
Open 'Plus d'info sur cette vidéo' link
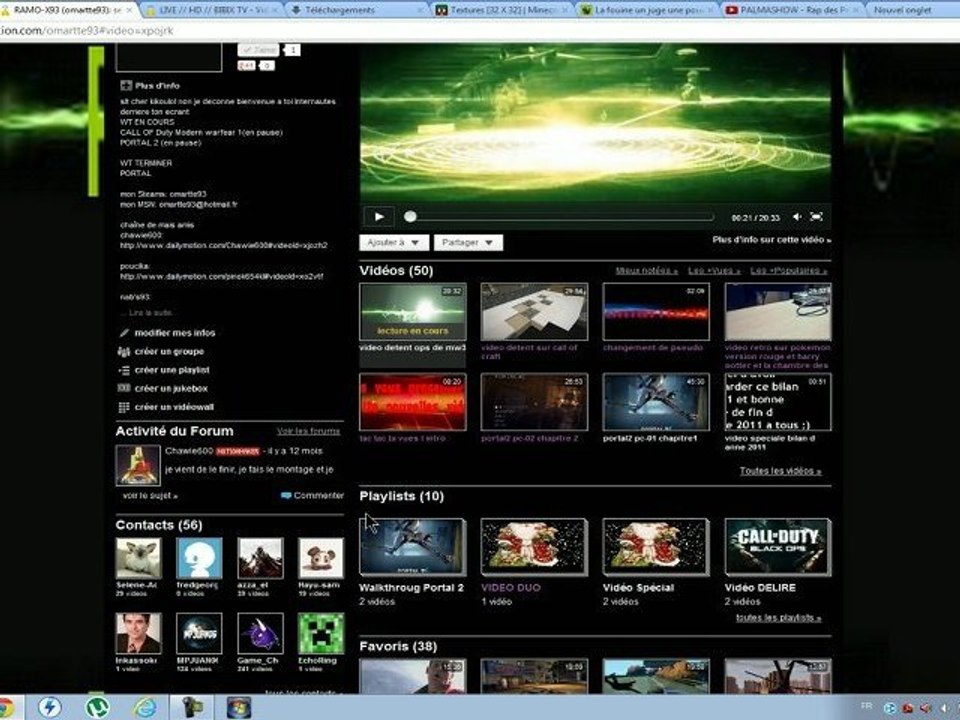point(771,240)
